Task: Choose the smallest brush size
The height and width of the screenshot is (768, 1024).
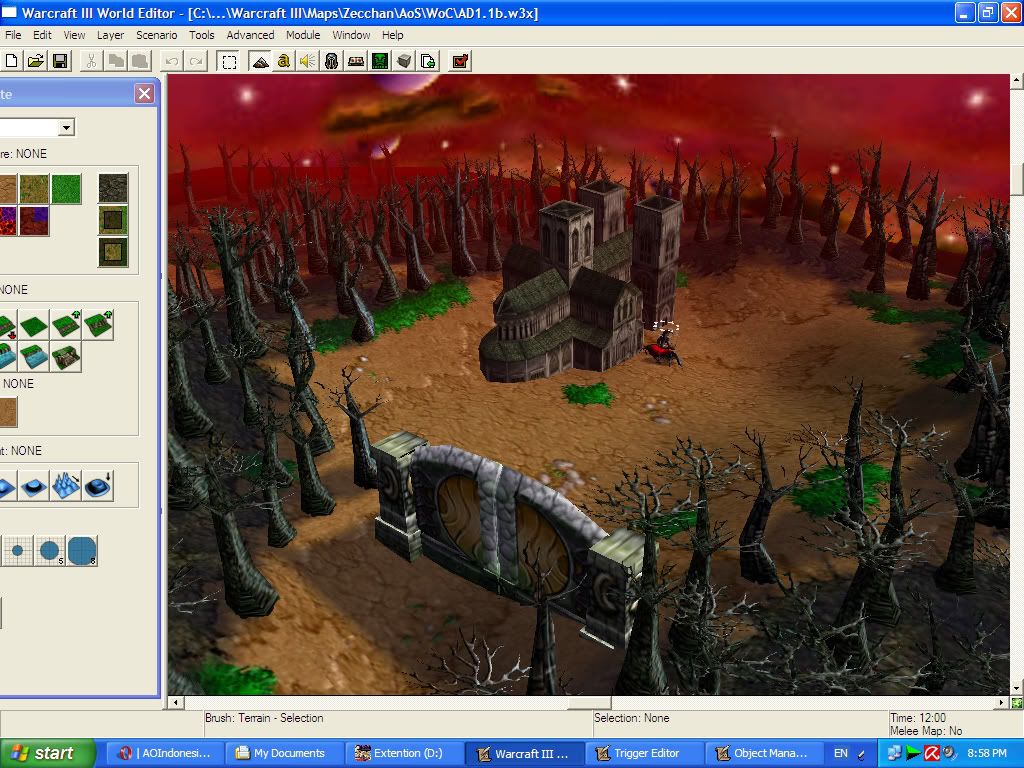Action: pos(18,551)
